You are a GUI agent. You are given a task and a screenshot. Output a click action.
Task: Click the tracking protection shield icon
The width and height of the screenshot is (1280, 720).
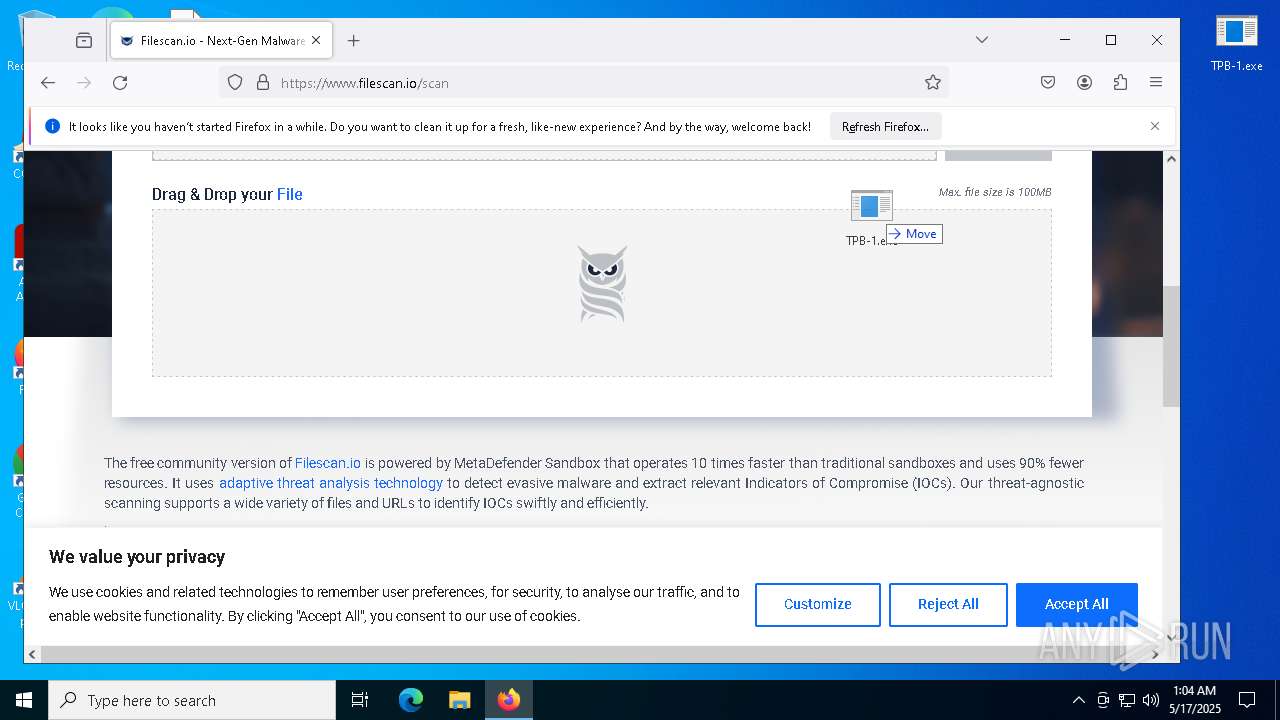(235, 83)
